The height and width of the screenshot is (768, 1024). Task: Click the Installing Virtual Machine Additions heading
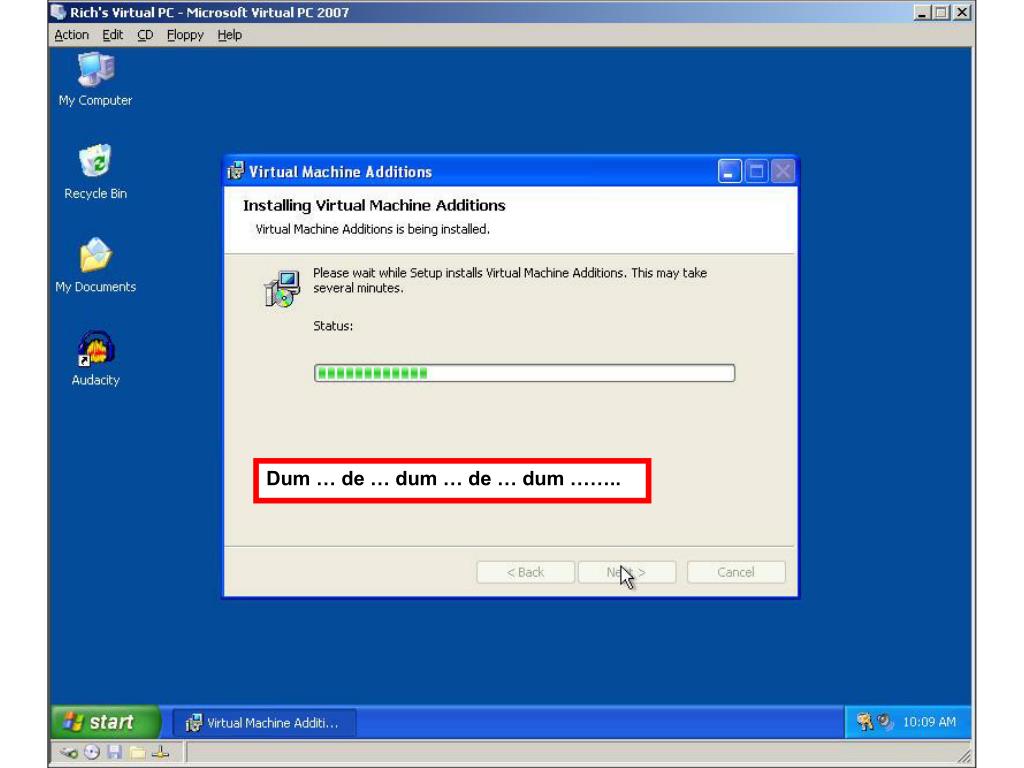coord(374,205)
